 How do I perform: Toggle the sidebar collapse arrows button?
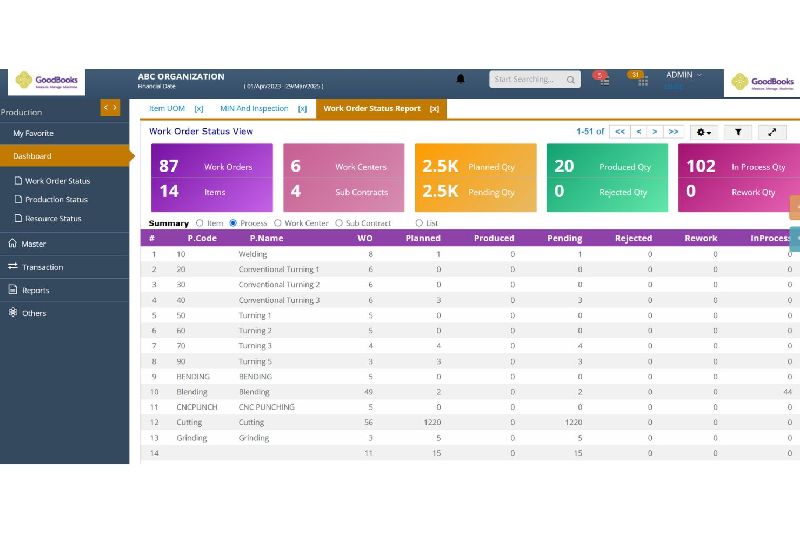(110, 108)
